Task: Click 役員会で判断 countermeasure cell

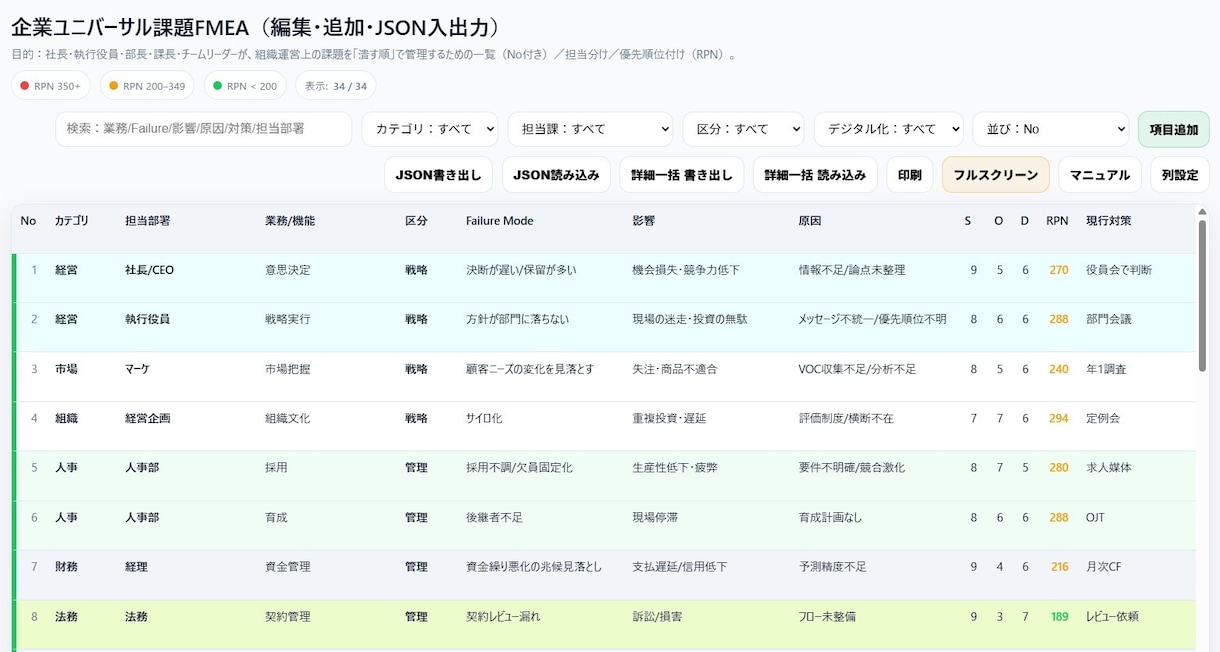Action: (x=1119, y=270)
